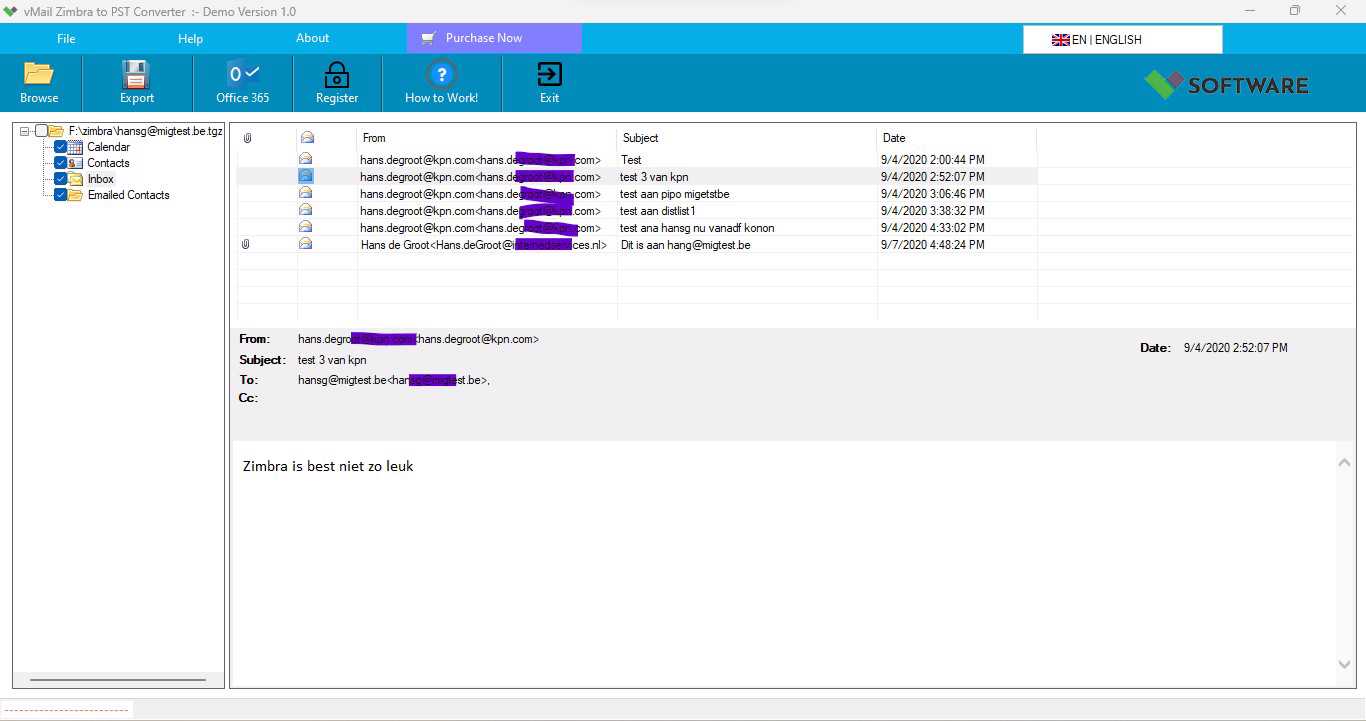The image size is (1366, 721).
Task: Click the date 9/4/2020 2:00:44 PM
Action: (932, 160)
